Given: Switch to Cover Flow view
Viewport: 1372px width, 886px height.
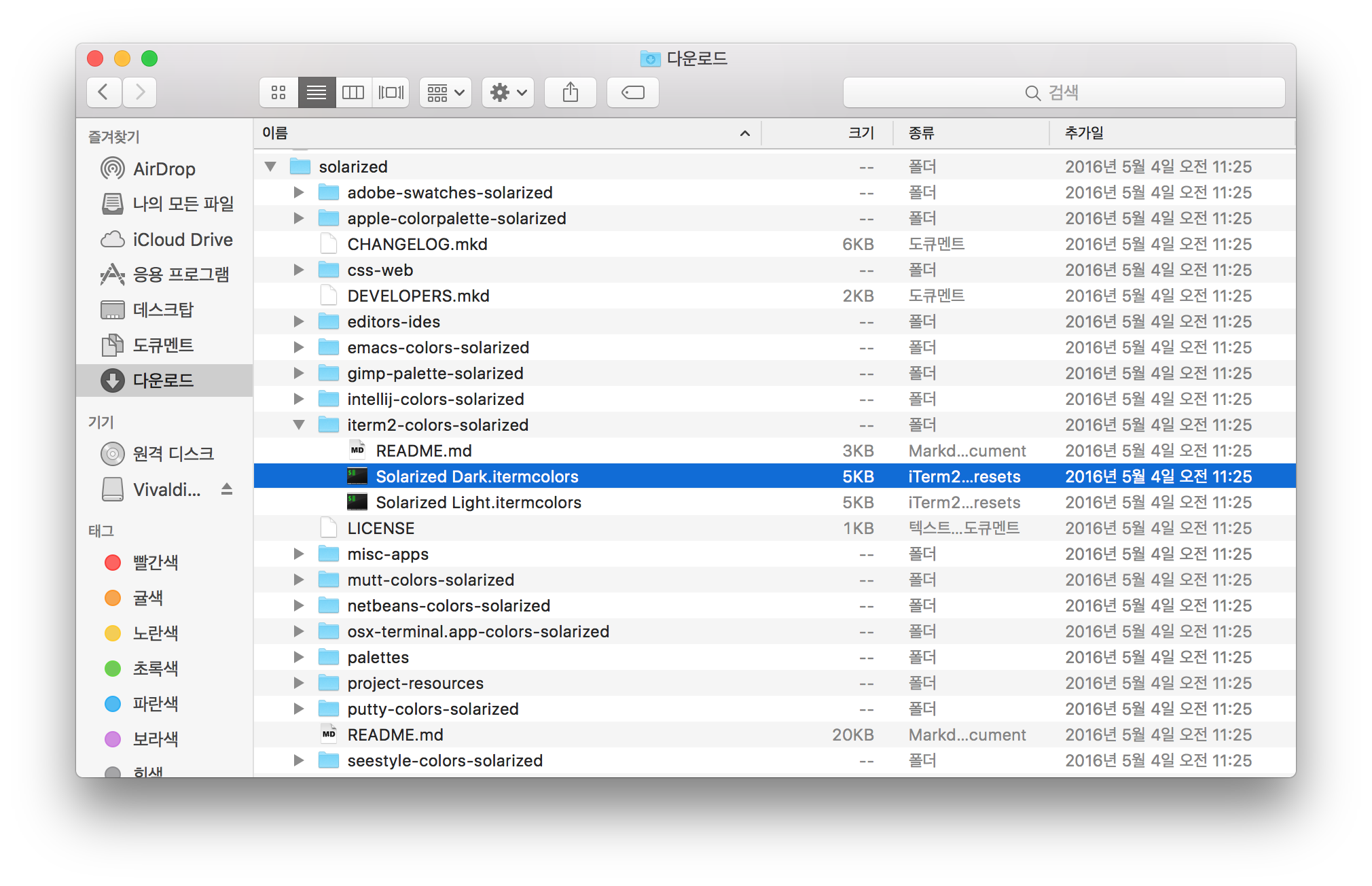Looking at the screenshot, I should [x=391, y=92].
